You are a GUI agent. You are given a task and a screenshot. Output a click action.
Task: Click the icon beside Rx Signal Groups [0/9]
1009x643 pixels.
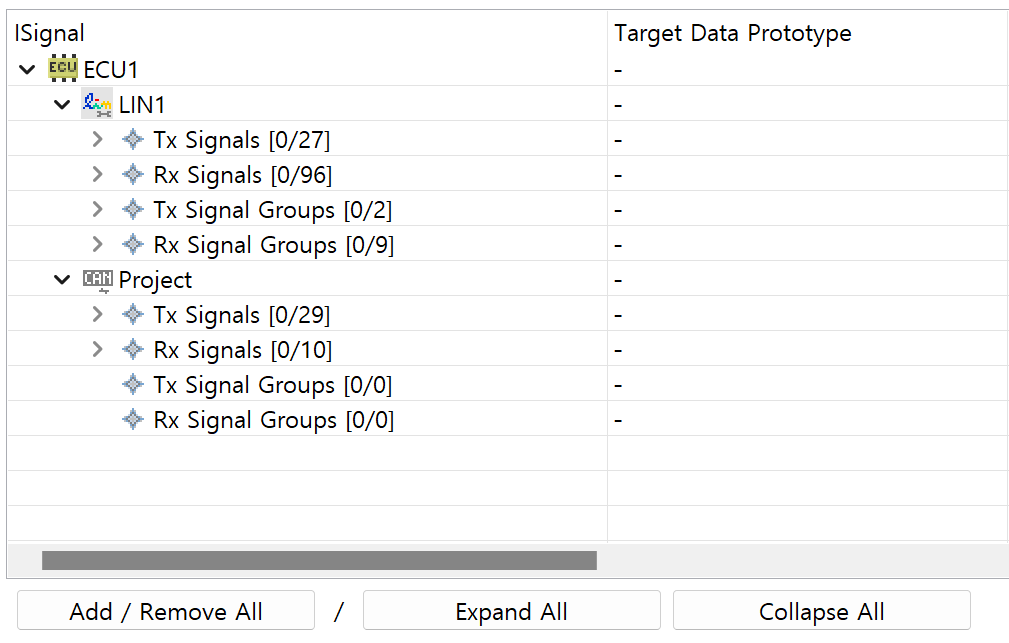coord(133,244)
